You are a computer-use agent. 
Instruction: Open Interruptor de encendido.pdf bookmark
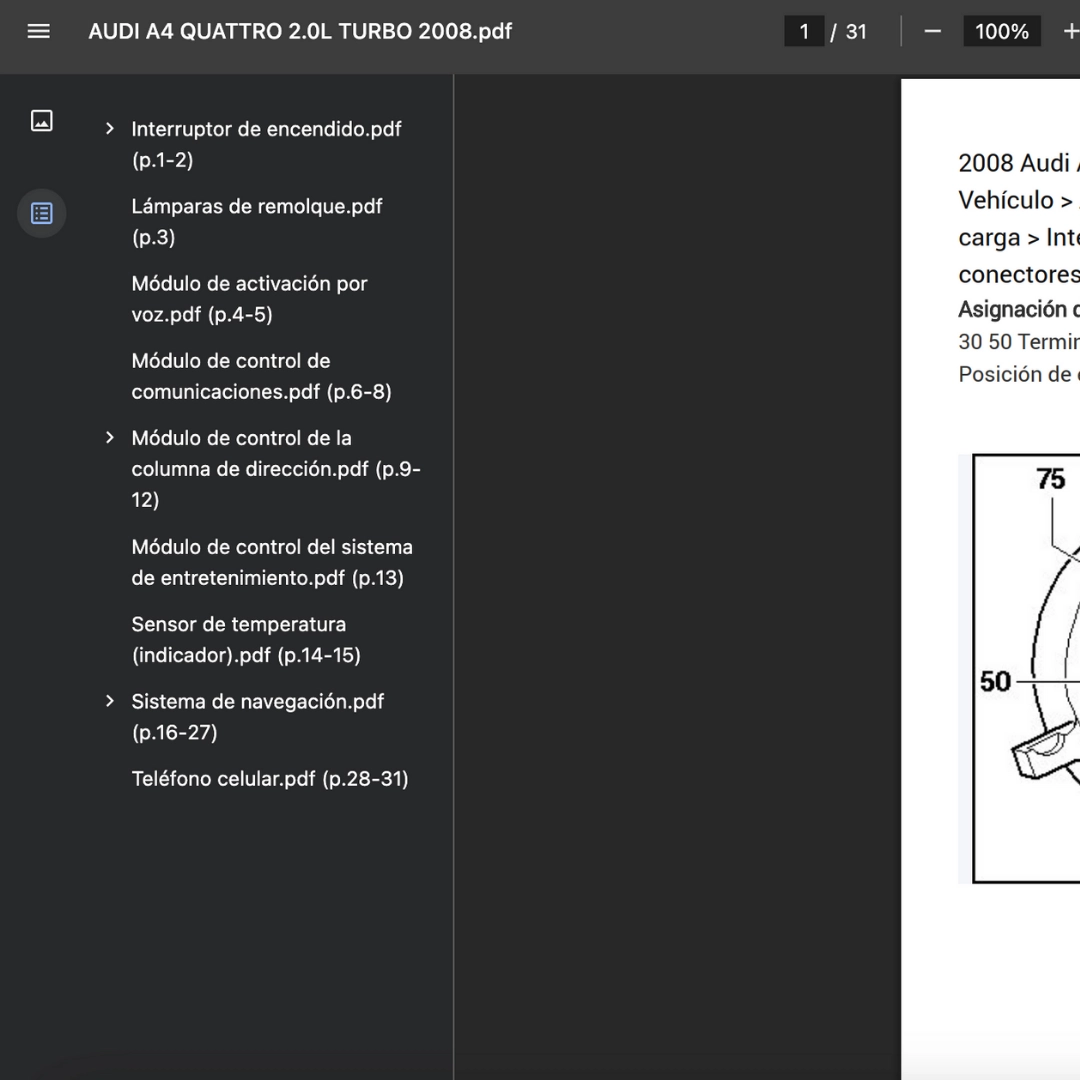[x=266, y=144]
